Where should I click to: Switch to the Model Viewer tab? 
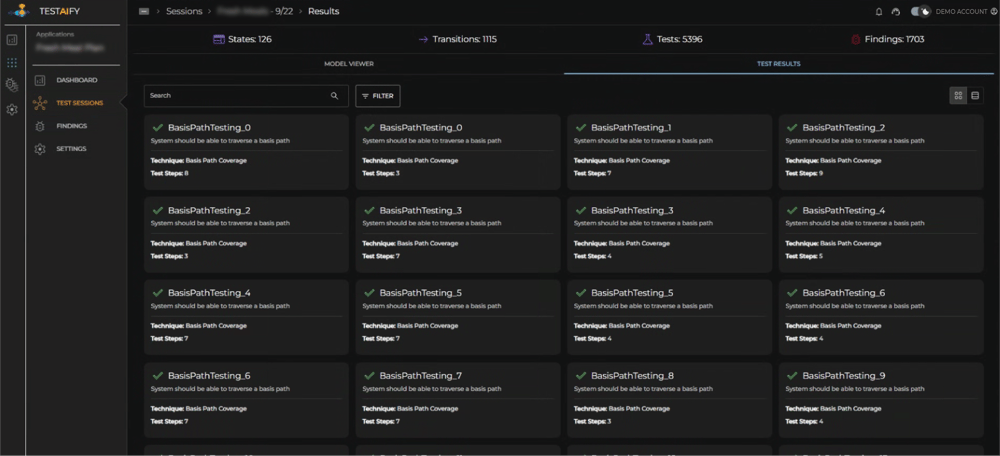point(348,63)
